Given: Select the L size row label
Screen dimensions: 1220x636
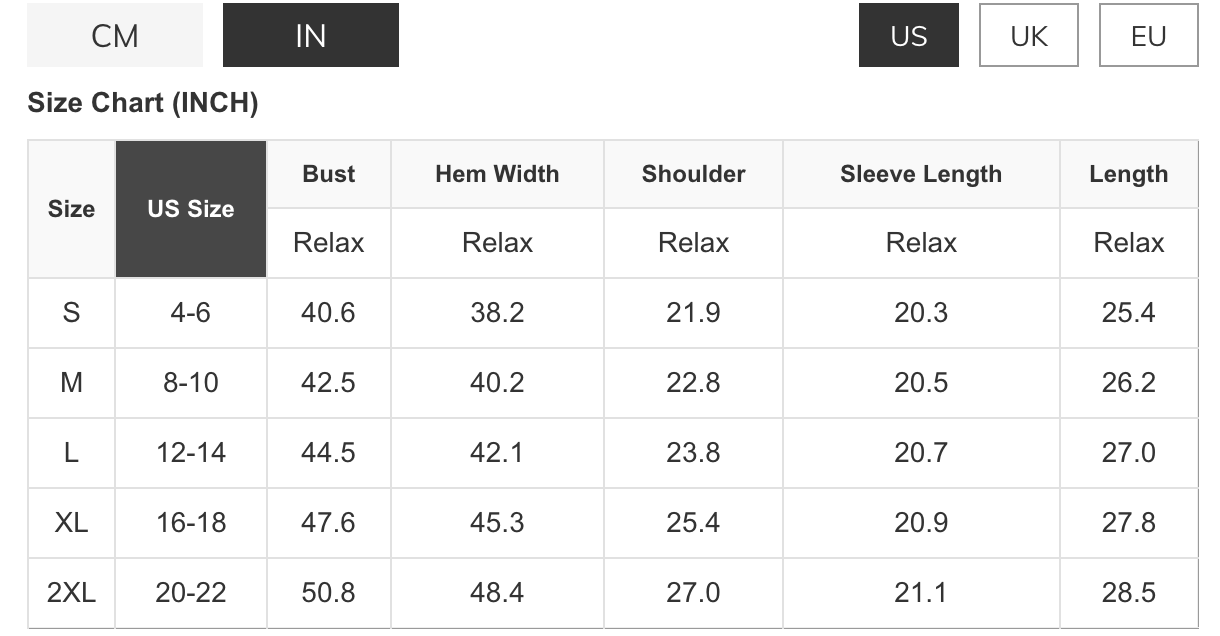Looking at the screenshot, I should click(71, 453).
